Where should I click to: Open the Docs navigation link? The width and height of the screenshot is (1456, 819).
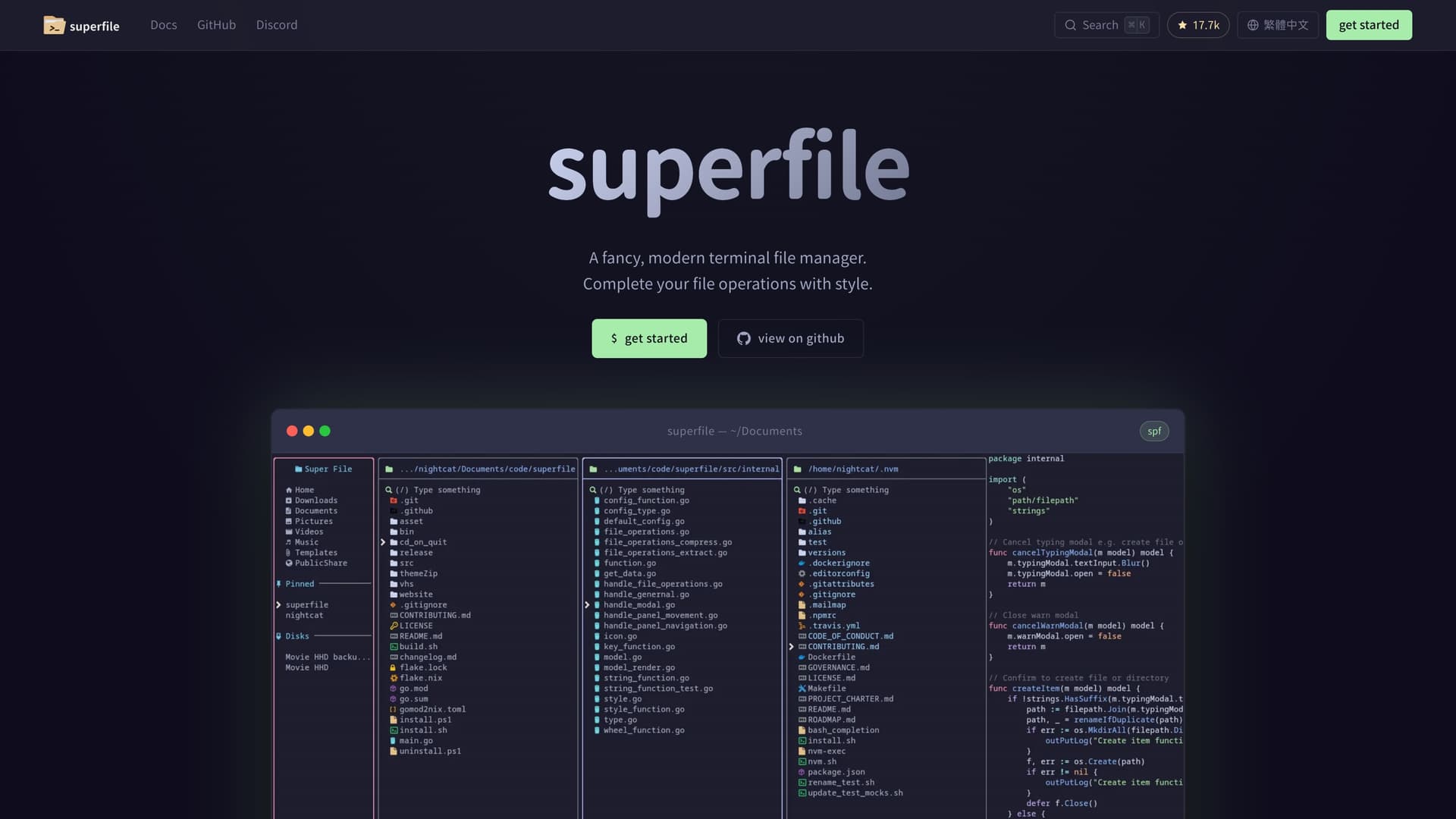(164, 25)
